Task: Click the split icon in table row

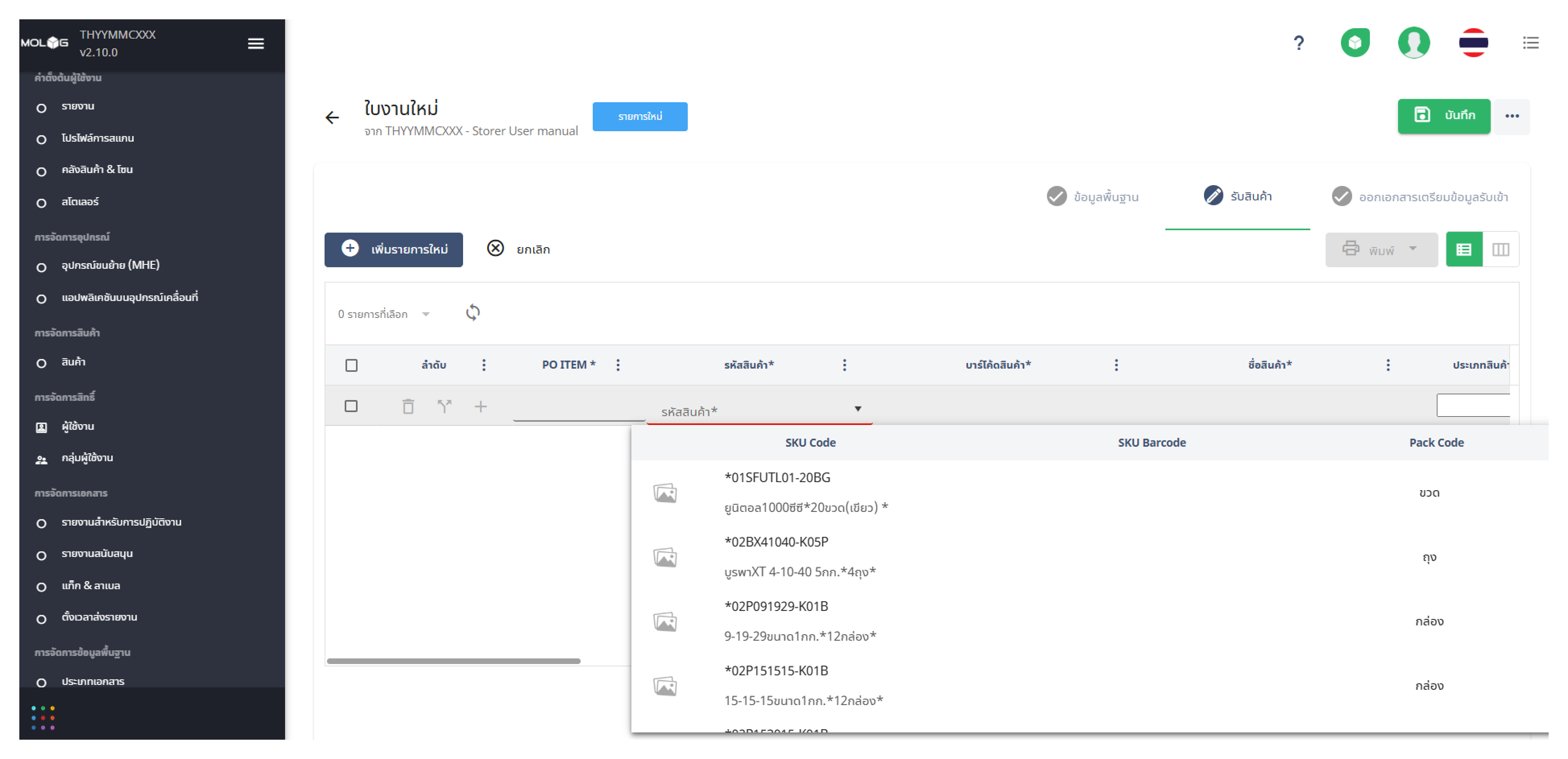Action: (445, 406)
